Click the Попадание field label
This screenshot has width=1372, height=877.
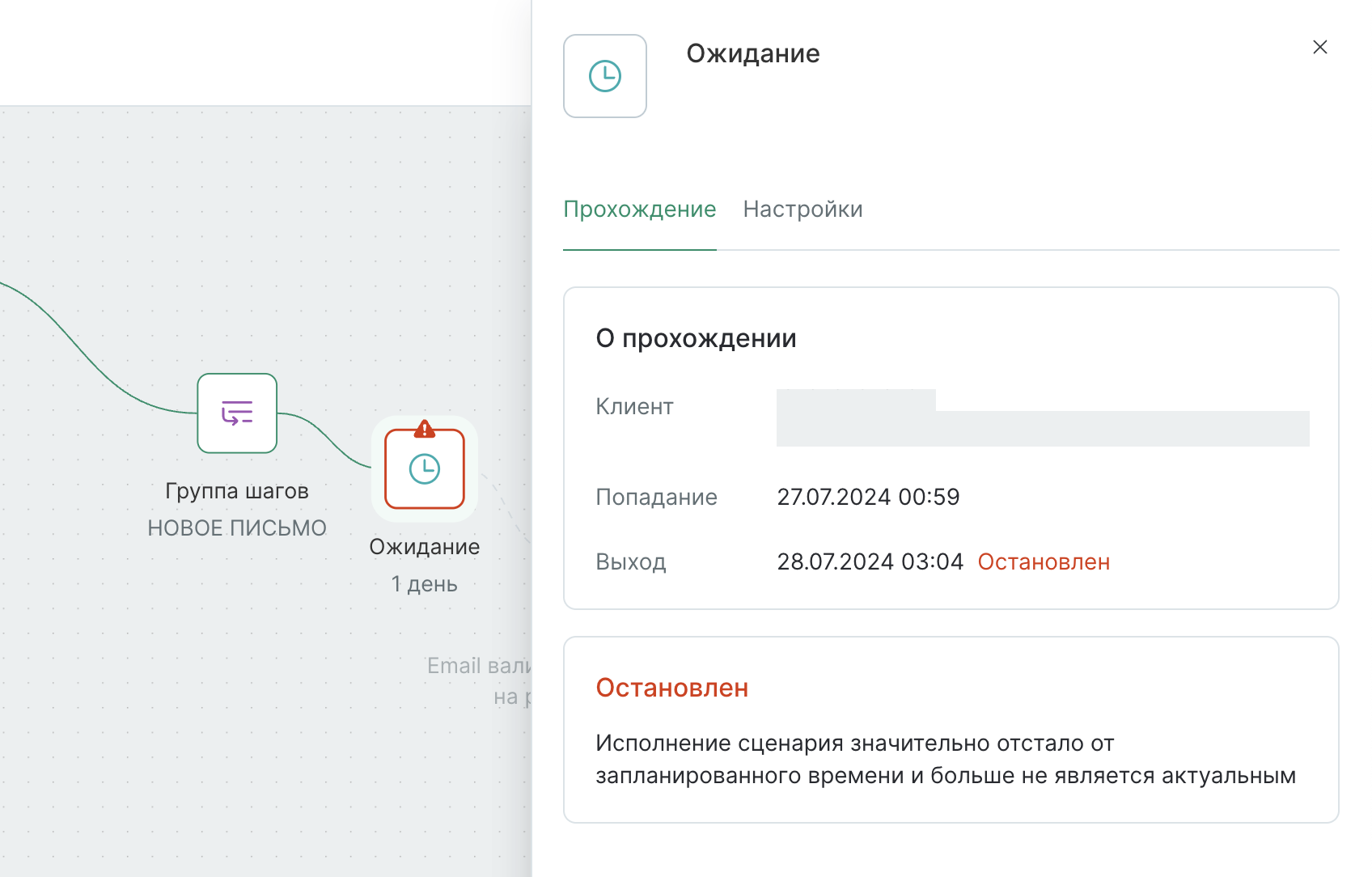coord(657,498)
